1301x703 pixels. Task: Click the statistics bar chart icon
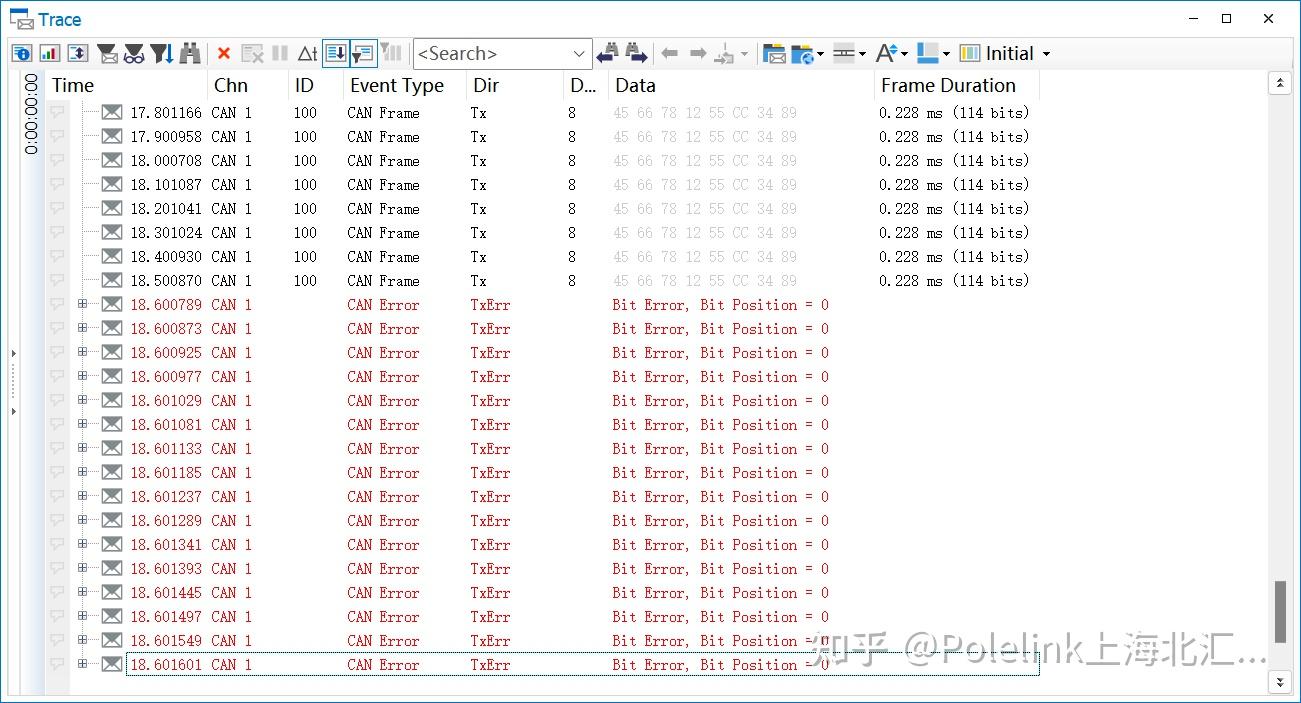click(49, 54)
